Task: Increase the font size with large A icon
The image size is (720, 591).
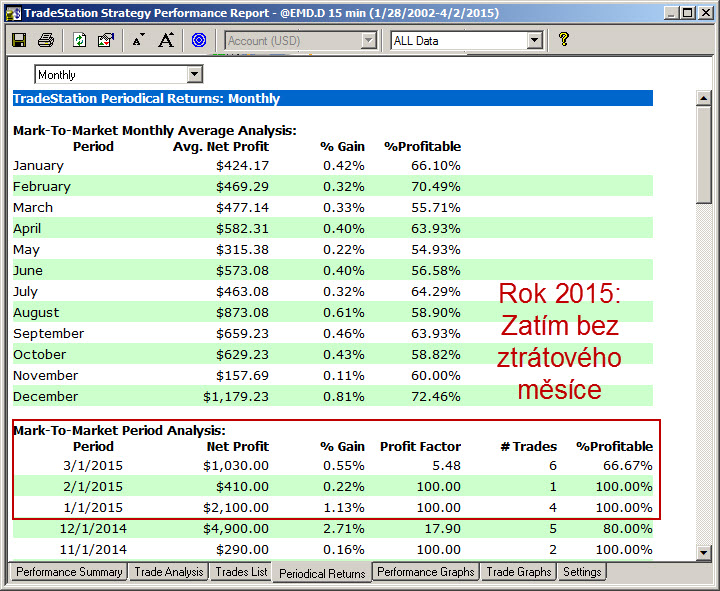Action: pyautogui.click(x=166, y=40)
